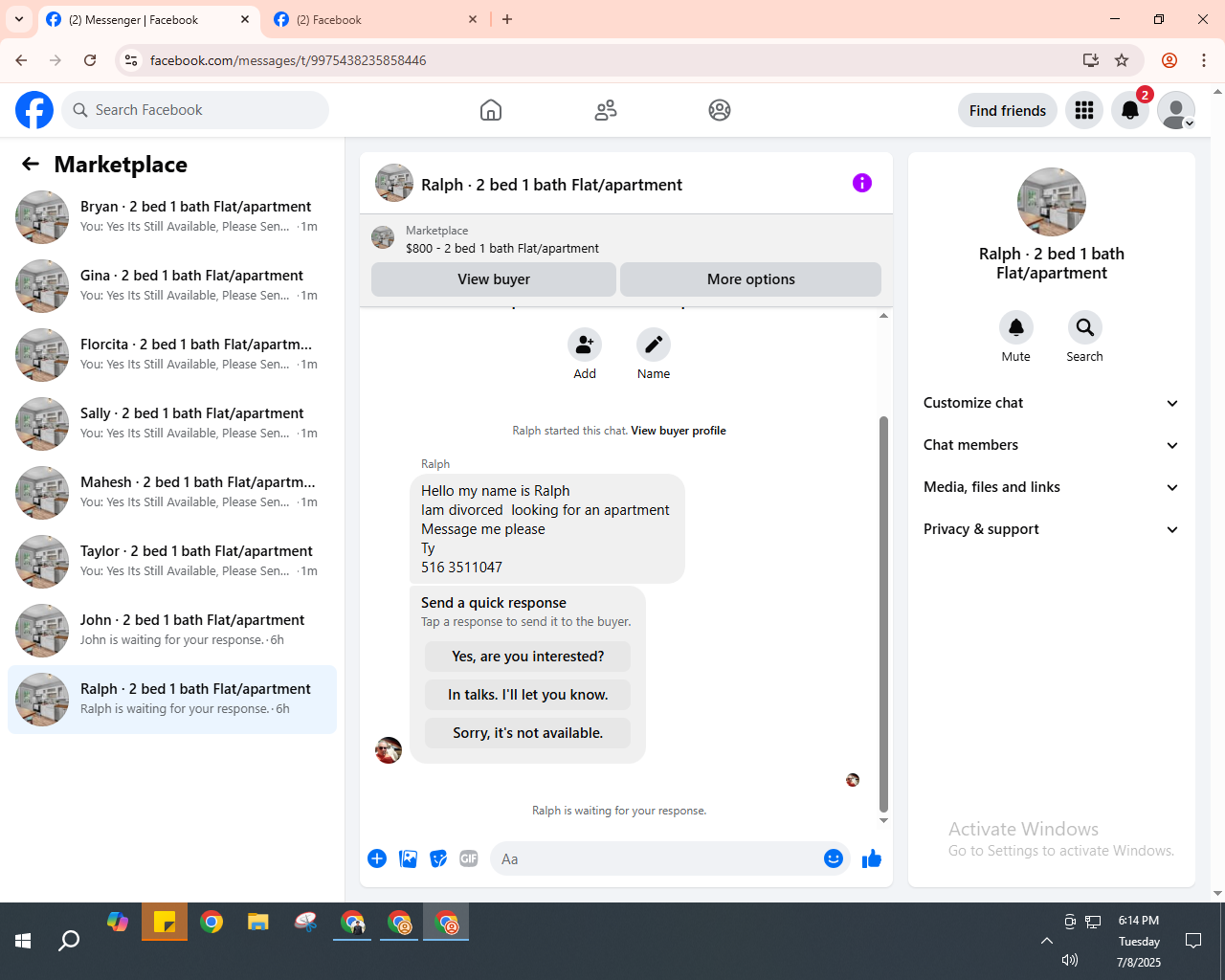Open Mahesh's apartment conversation
Screen dimensions: 1225x980
coord(172,493)
